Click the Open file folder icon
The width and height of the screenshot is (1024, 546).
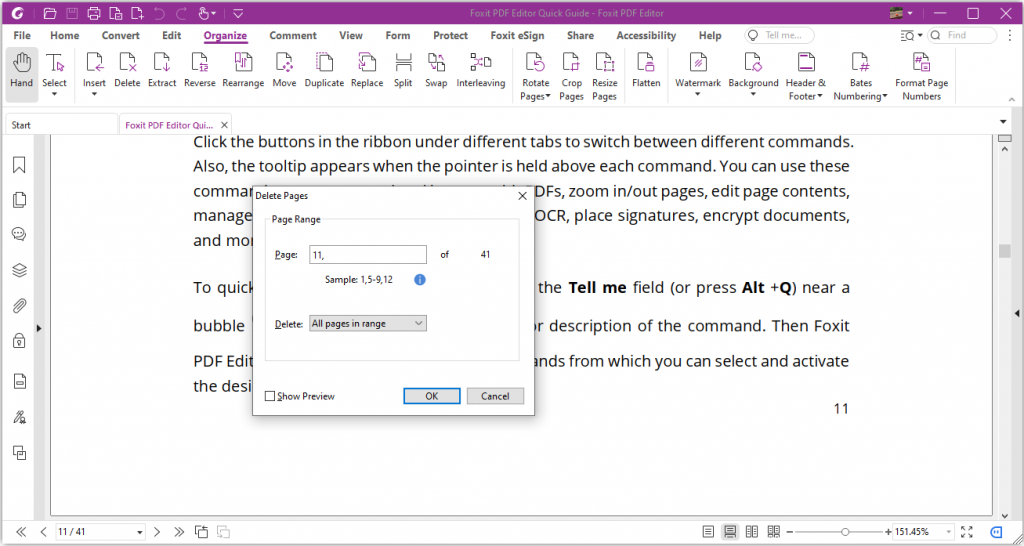tap(50, 13)
